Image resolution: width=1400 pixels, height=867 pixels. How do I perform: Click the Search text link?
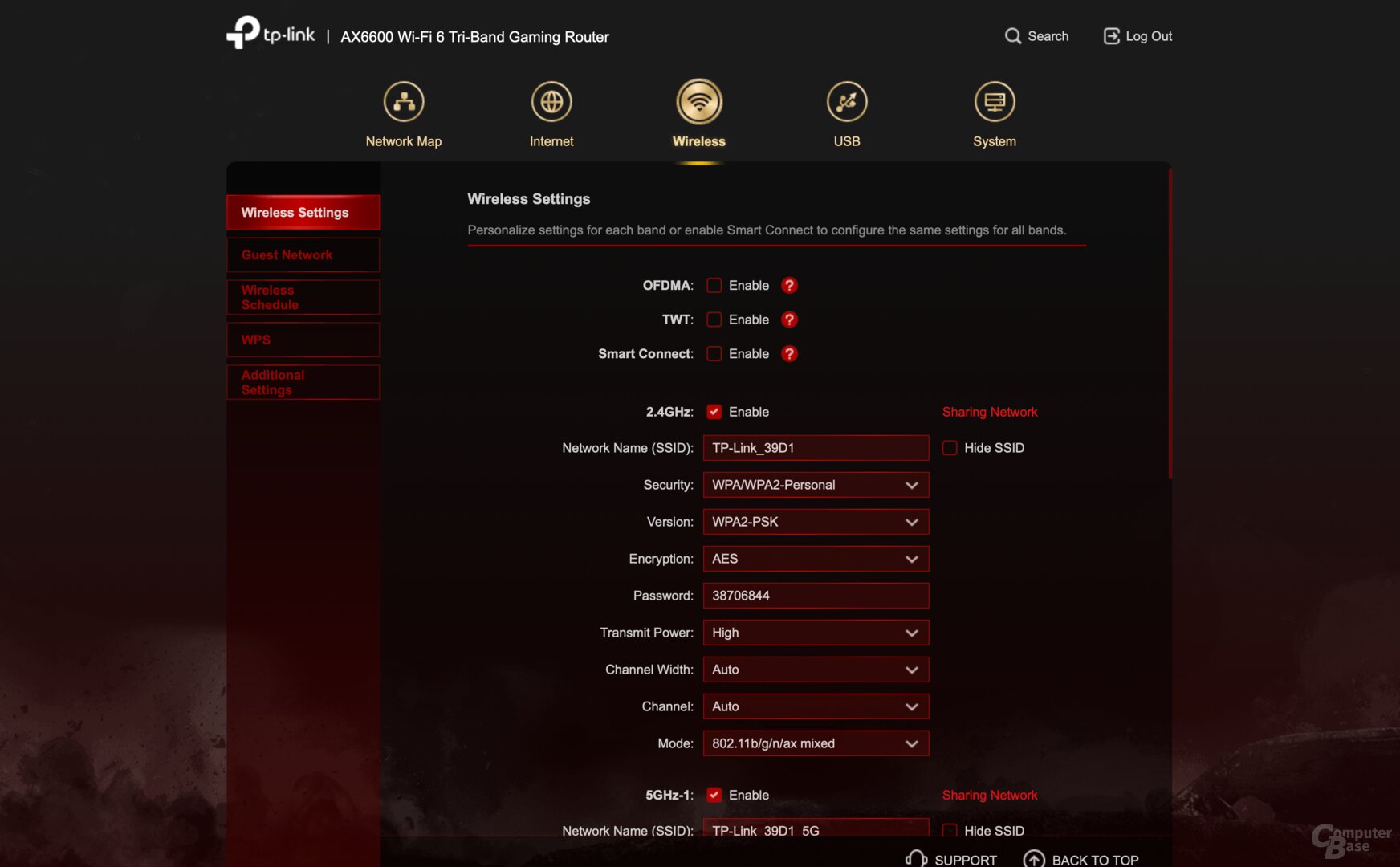[x=1048, y=36]
